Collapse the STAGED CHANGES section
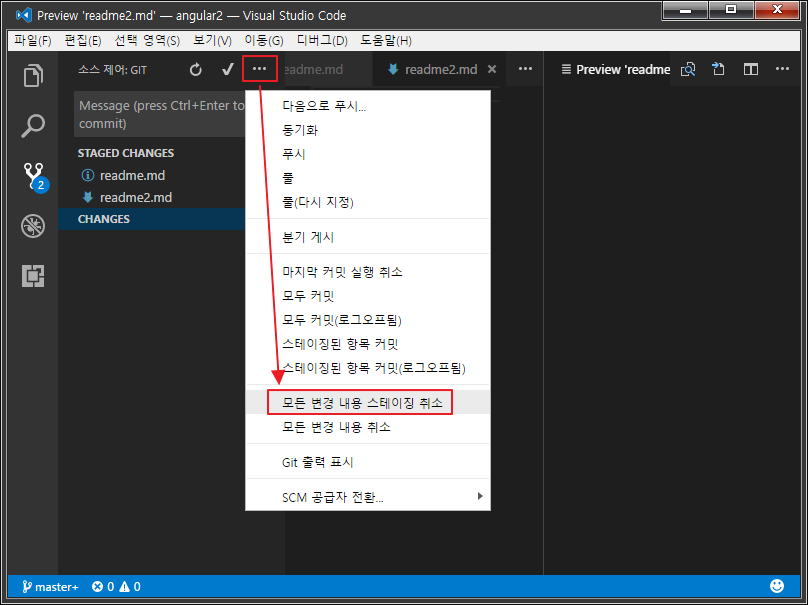The width and height of the screenshot is (808, 605). click(126, 153)
